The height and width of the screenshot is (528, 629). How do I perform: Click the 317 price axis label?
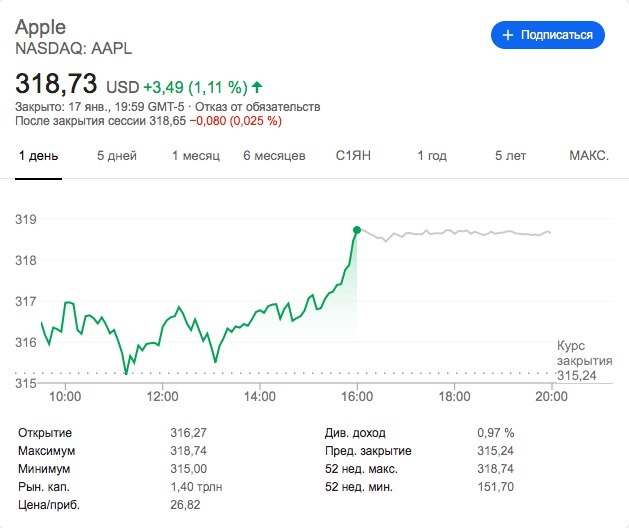click(x=26, y=301)
